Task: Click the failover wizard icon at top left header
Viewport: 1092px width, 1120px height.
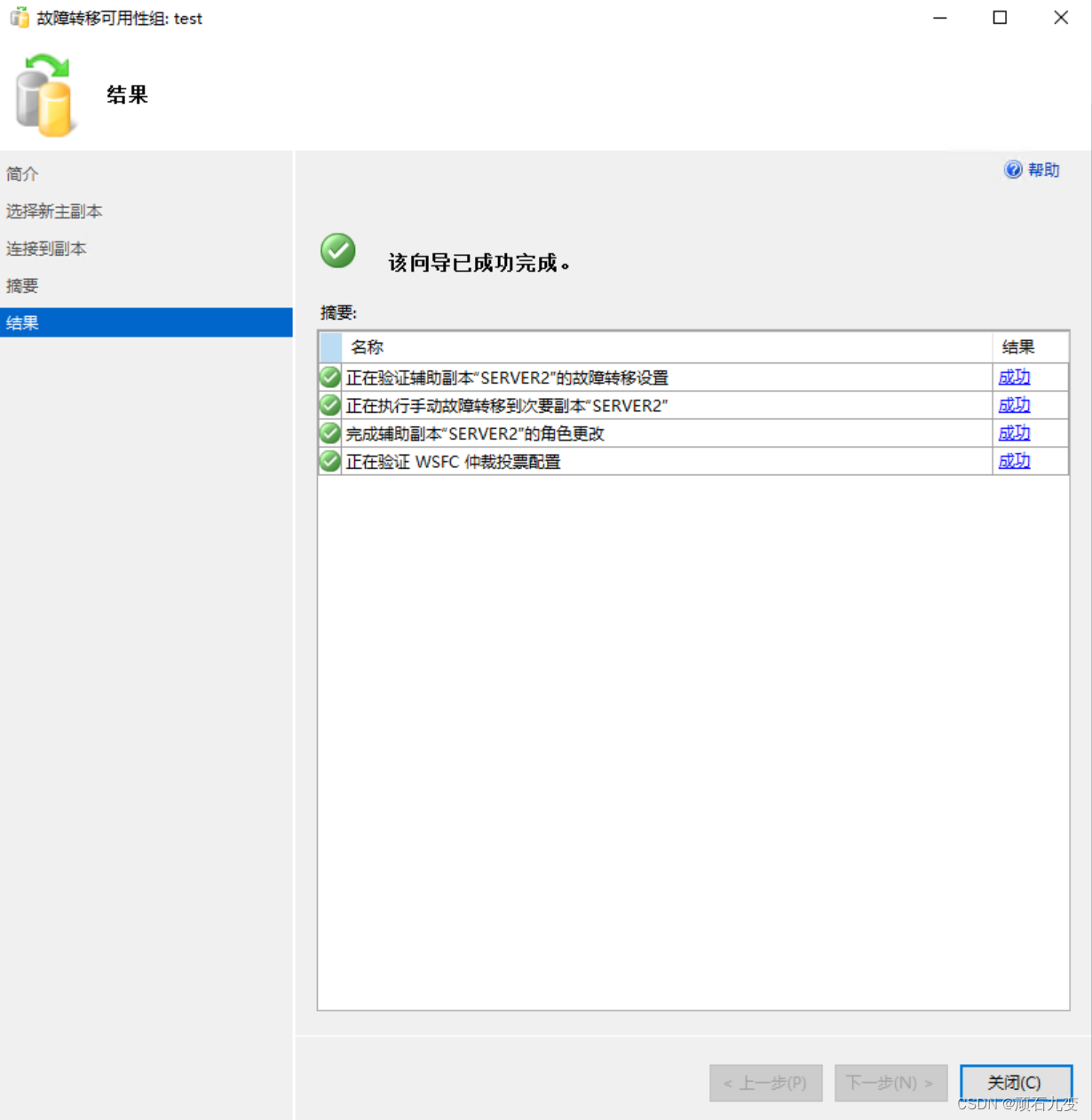Action: click(45, 93)
